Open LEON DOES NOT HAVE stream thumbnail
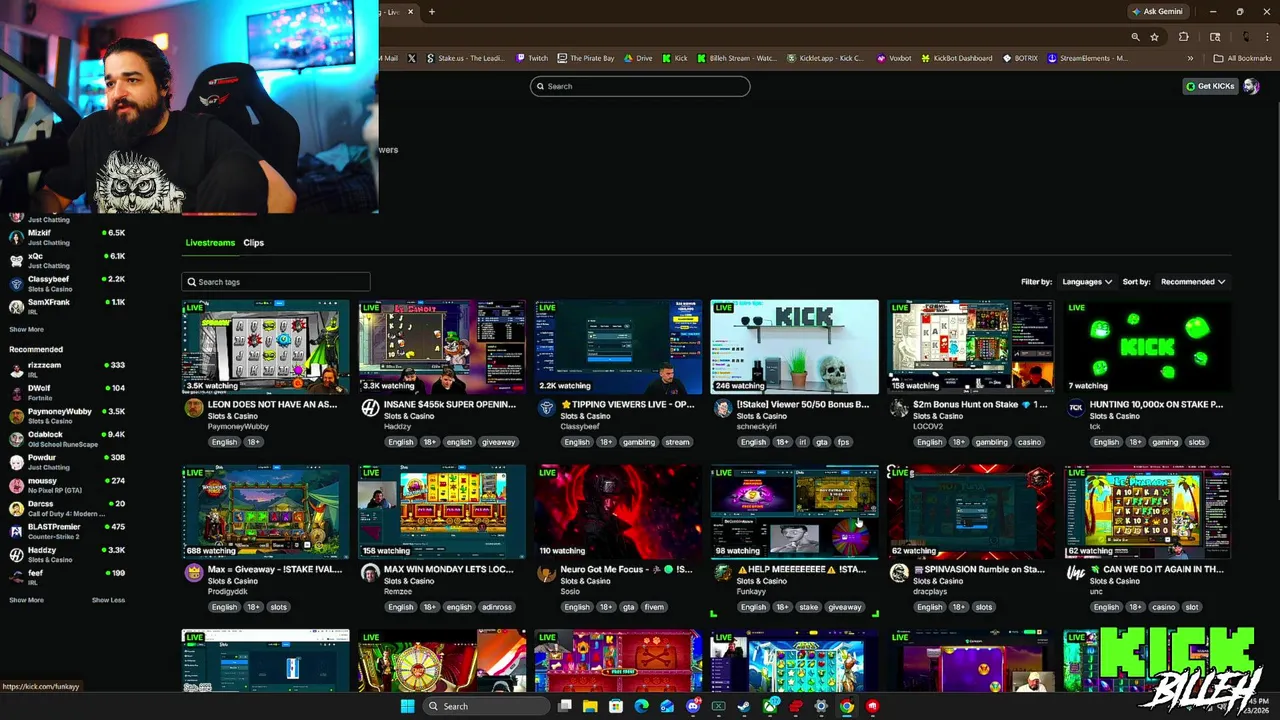Viewport: 1280px width, 720px height. click(x=266, y=347)
